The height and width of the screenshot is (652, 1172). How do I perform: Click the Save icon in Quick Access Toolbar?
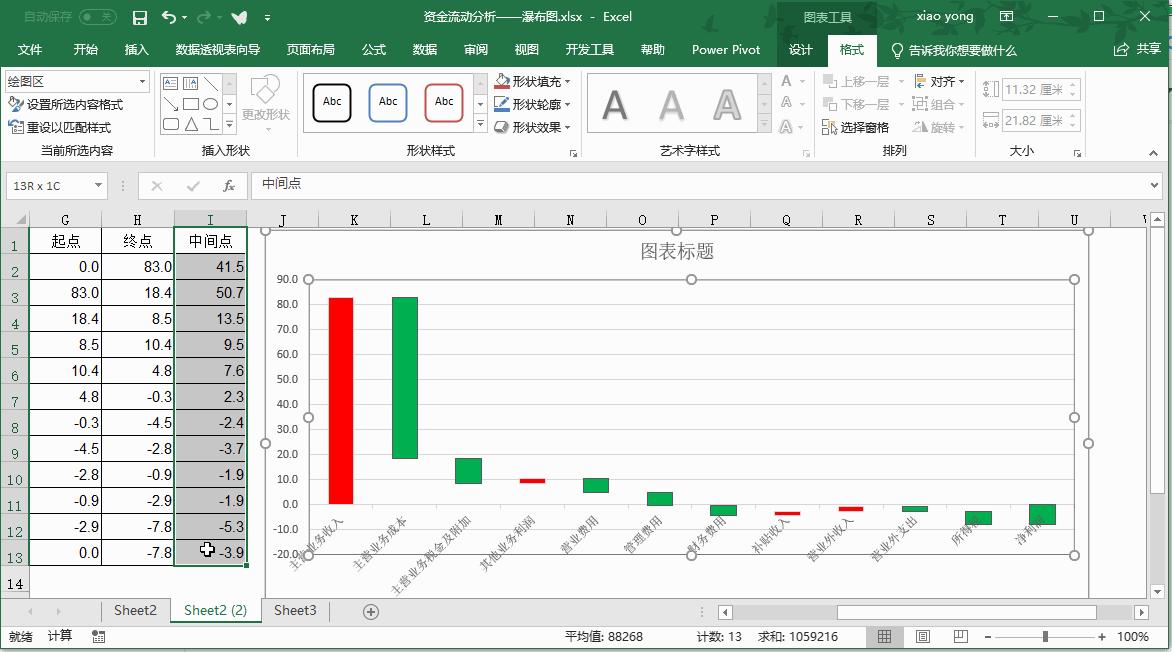pos(140,17)
